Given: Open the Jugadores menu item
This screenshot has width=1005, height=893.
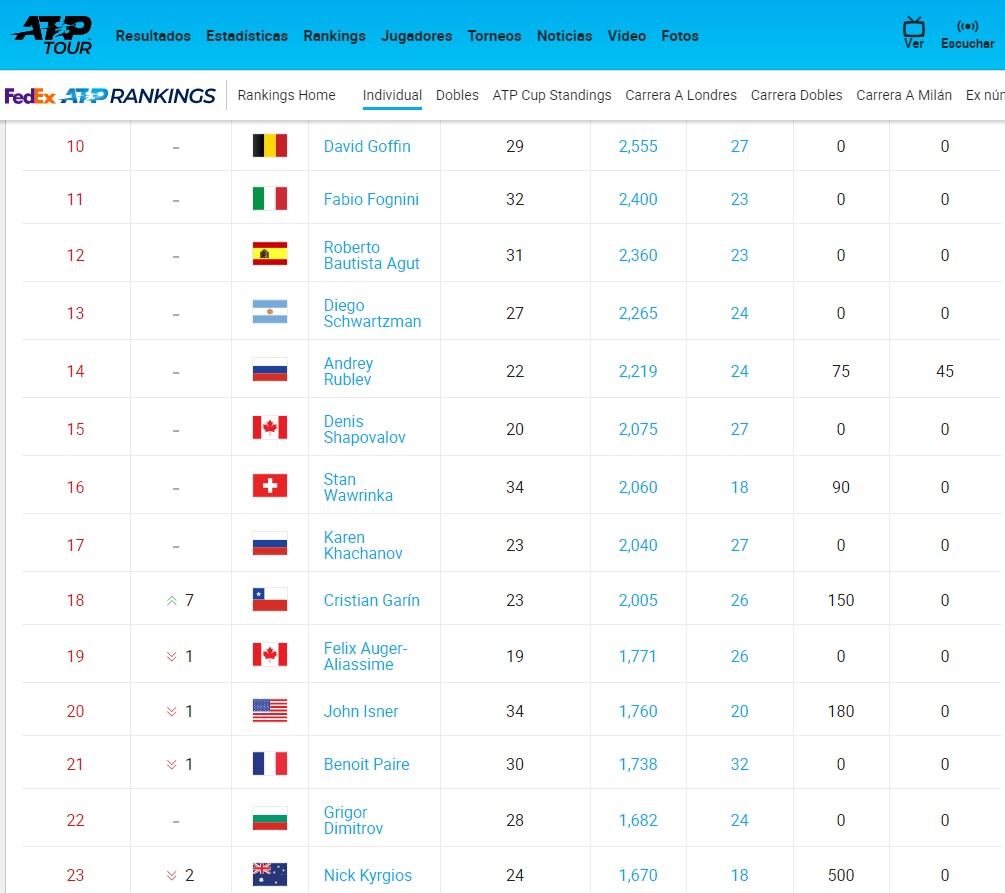Looking at the screenshot, I should (x=417, y=36).
